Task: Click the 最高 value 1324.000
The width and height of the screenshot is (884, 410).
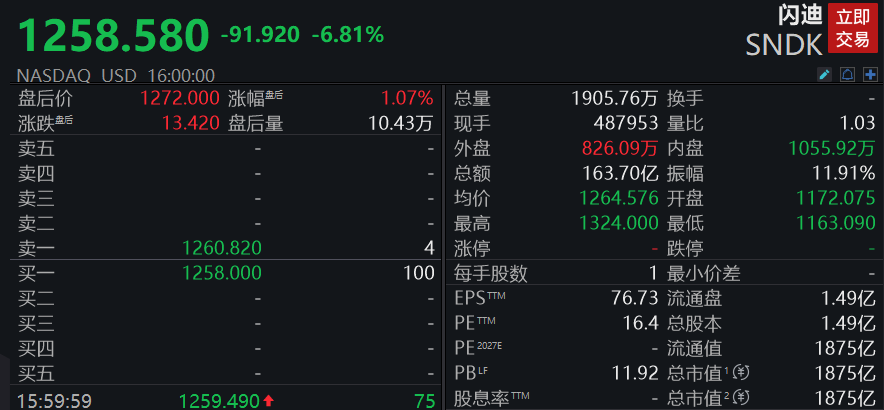Action: tap(619, 223)
